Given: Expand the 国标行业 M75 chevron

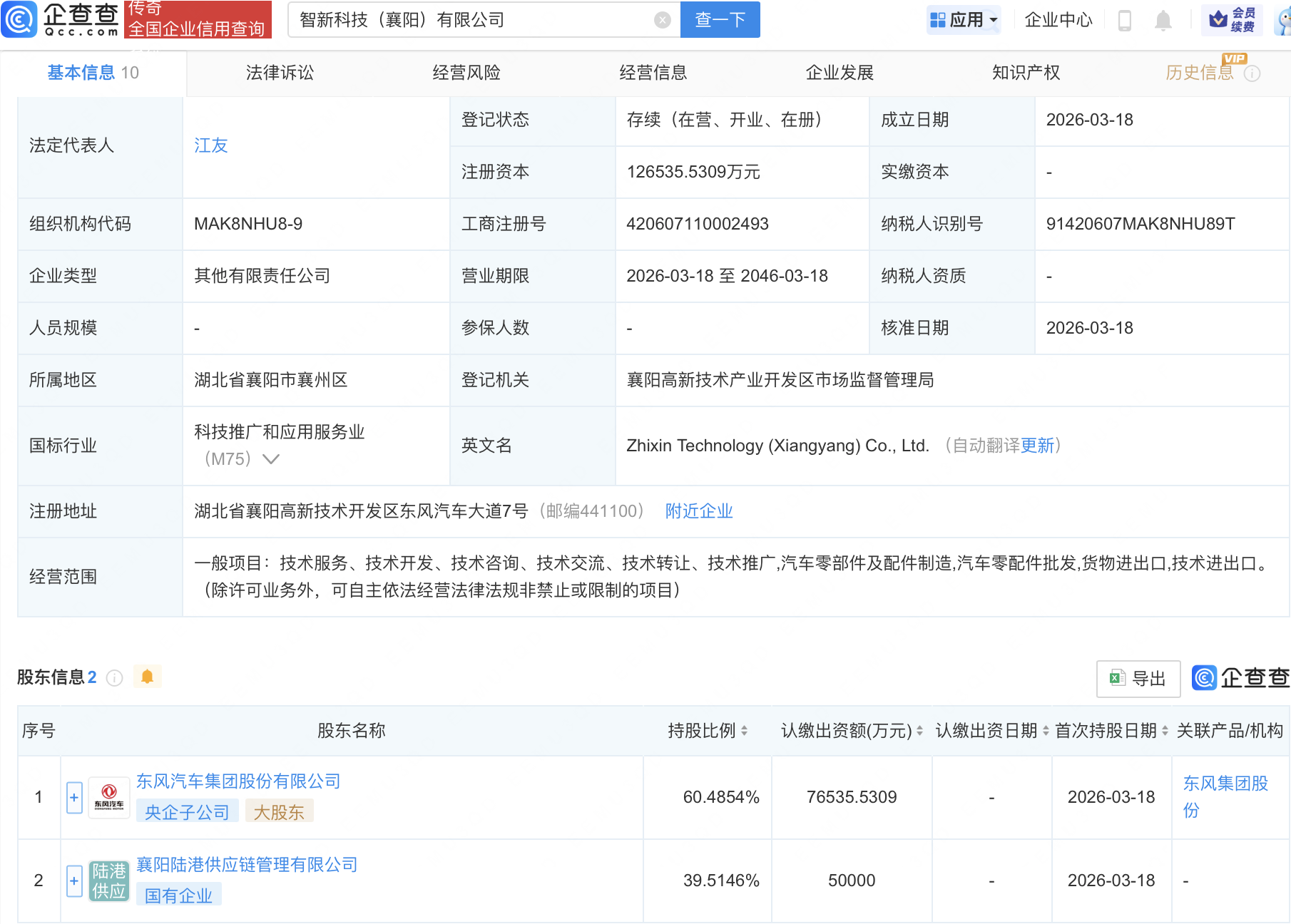Looking at the screenshot, I should [x=270, y=460].
